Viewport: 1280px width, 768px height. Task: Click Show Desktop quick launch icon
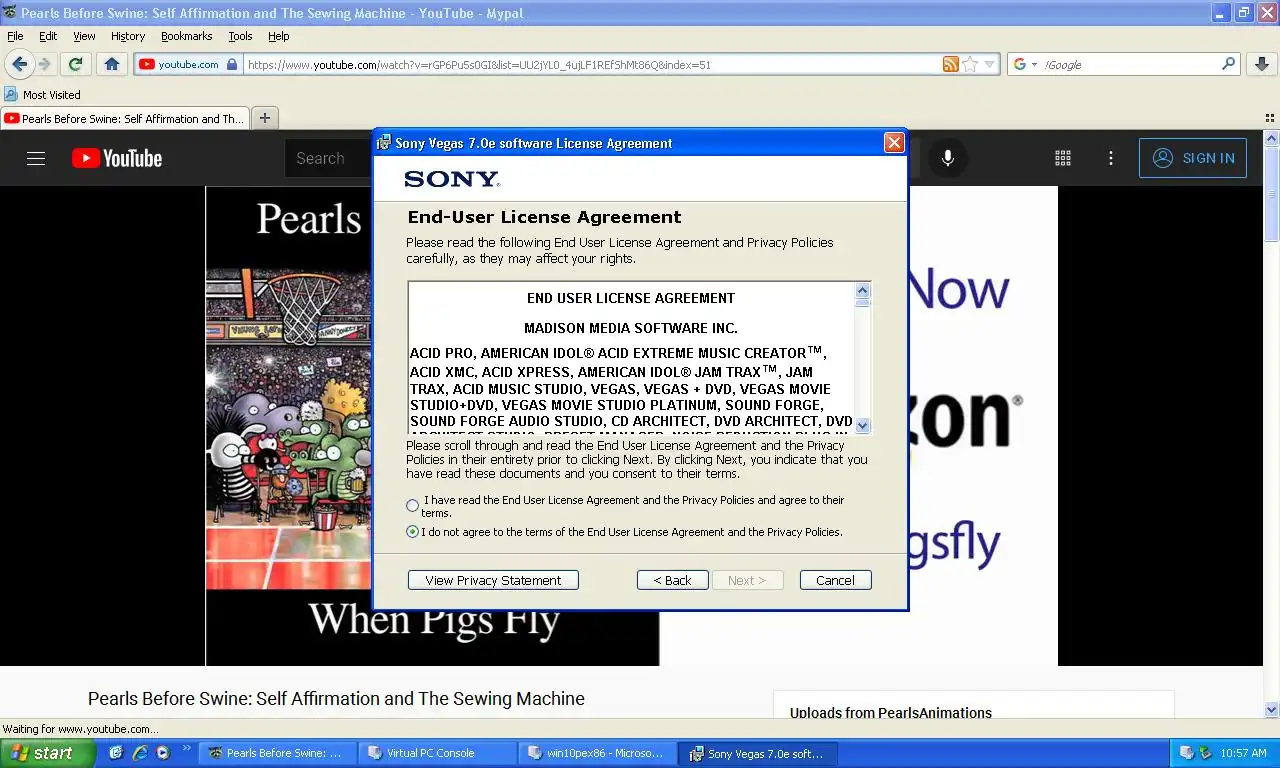click(x=116, y=753)
